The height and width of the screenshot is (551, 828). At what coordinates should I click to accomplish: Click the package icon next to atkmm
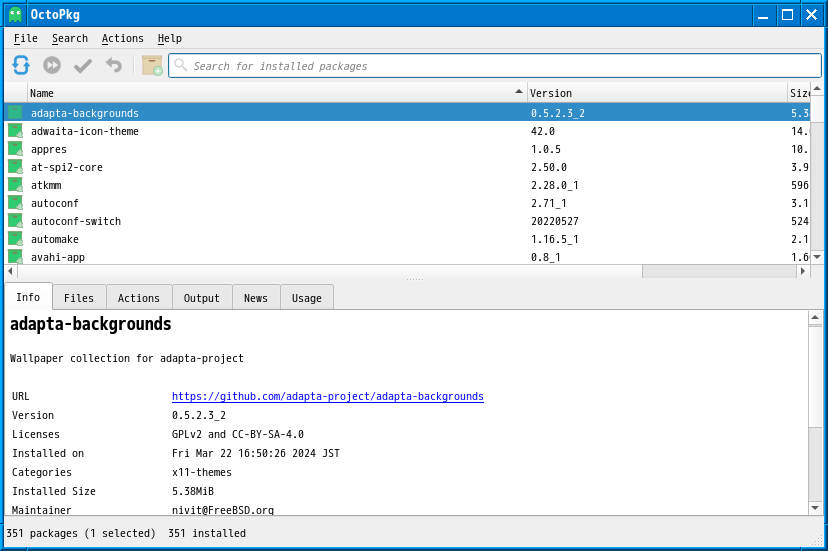tap(15, 185)
